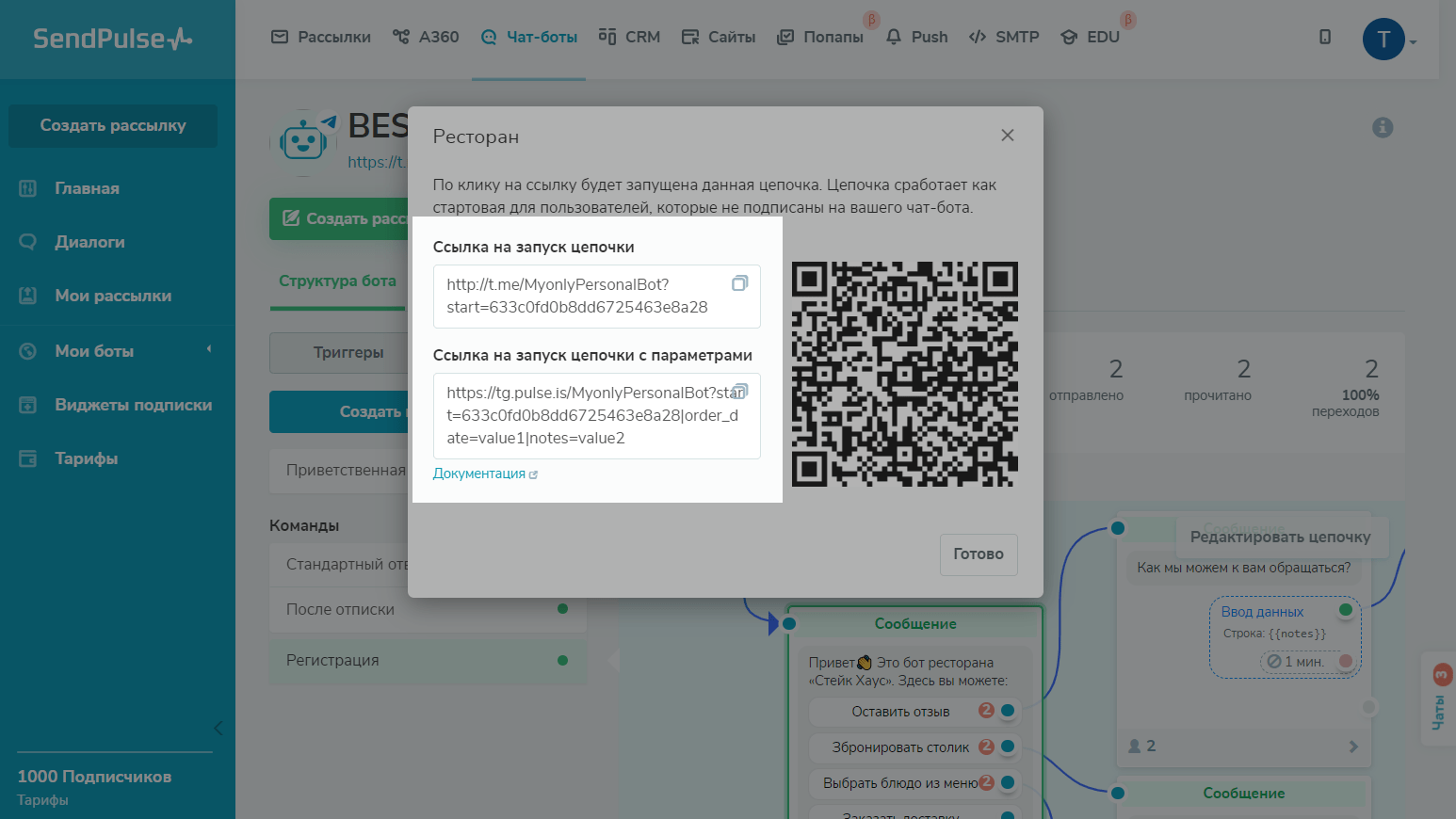Click the bot avatar icon

303,142
